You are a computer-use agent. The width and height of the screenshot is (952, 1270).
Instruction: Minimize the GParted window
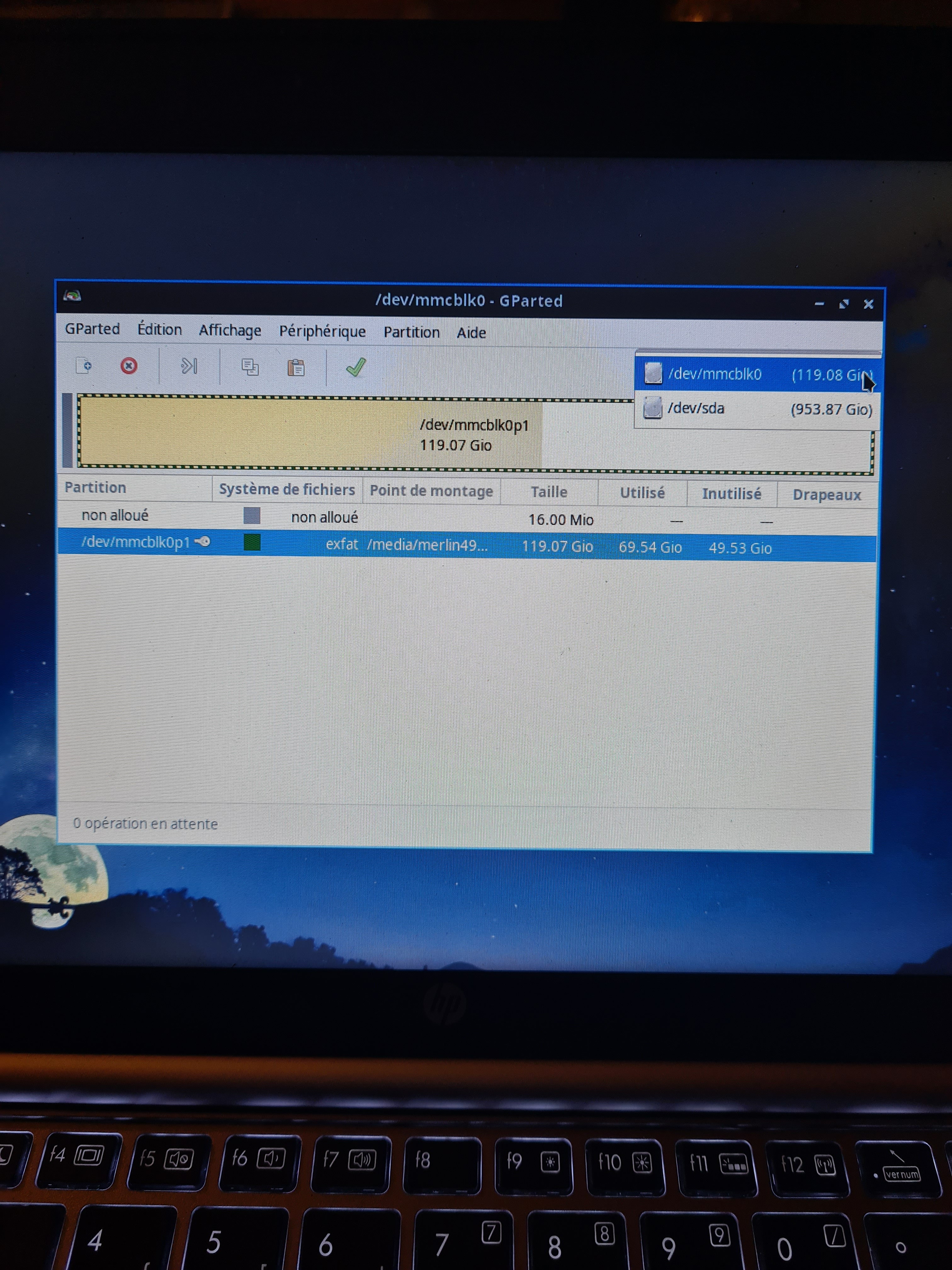819,303
